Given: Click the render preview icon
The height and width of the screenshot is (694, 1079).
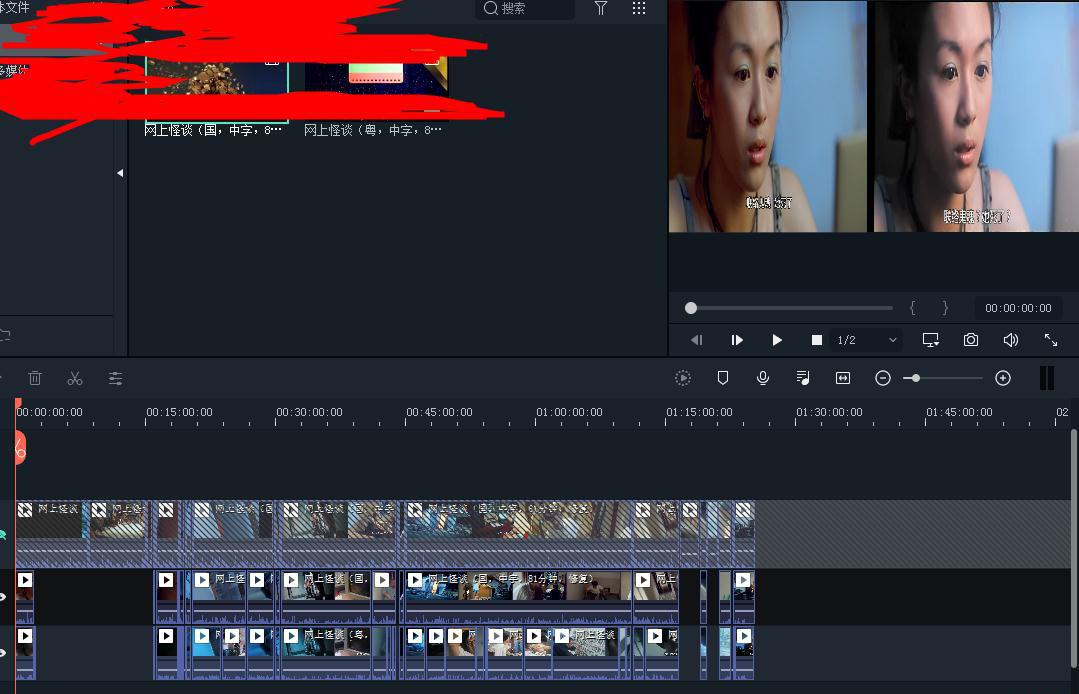Looking at the screenshot, I should click(683, 378).
